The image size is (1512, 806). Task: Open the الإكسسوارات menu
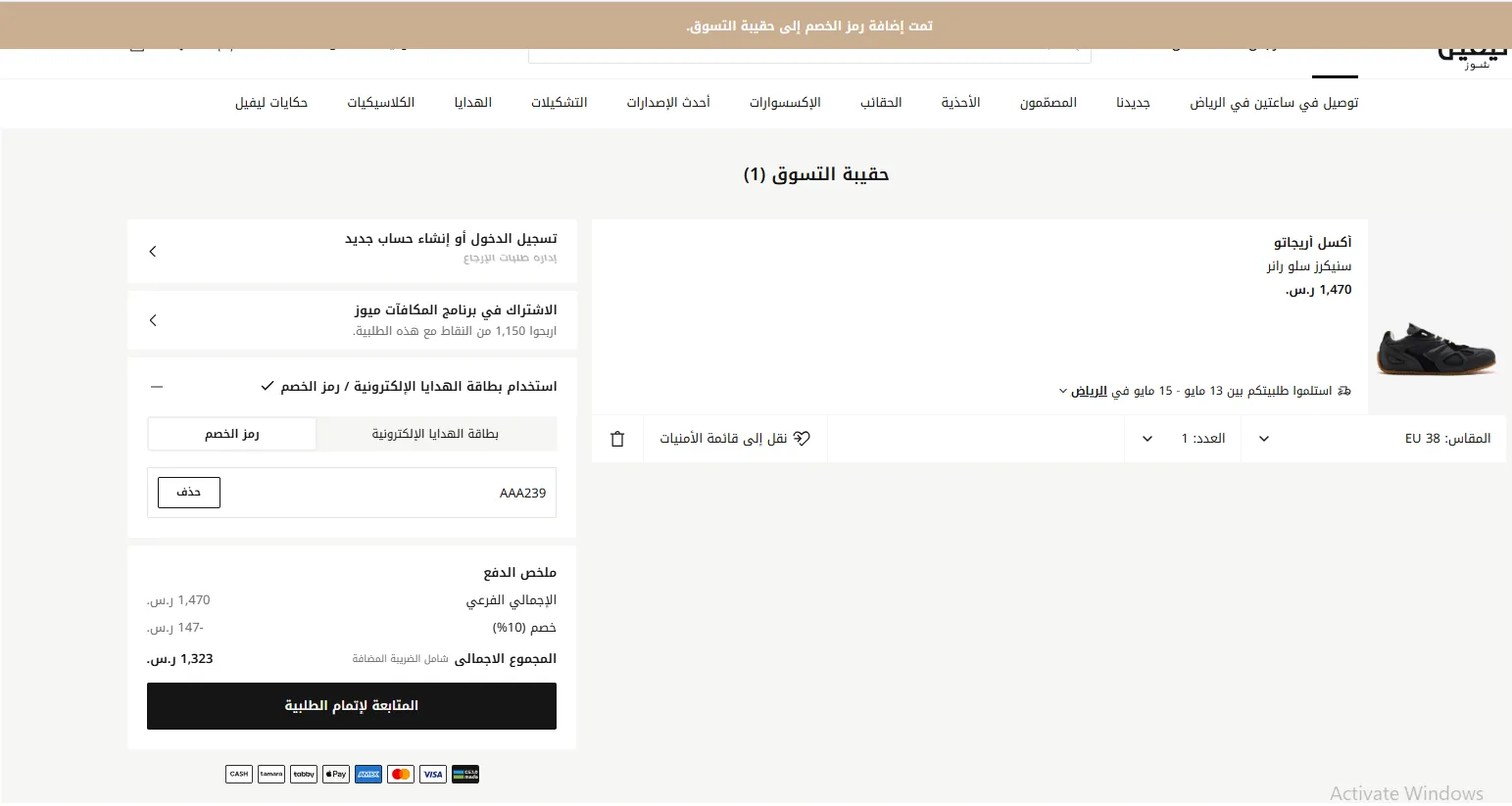[x=785, y=103]
